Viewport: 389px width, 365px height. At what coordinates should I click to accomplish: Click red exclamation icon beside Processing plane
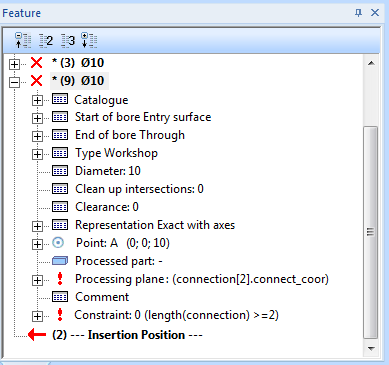pyautogui.click(x=60, y=279)
